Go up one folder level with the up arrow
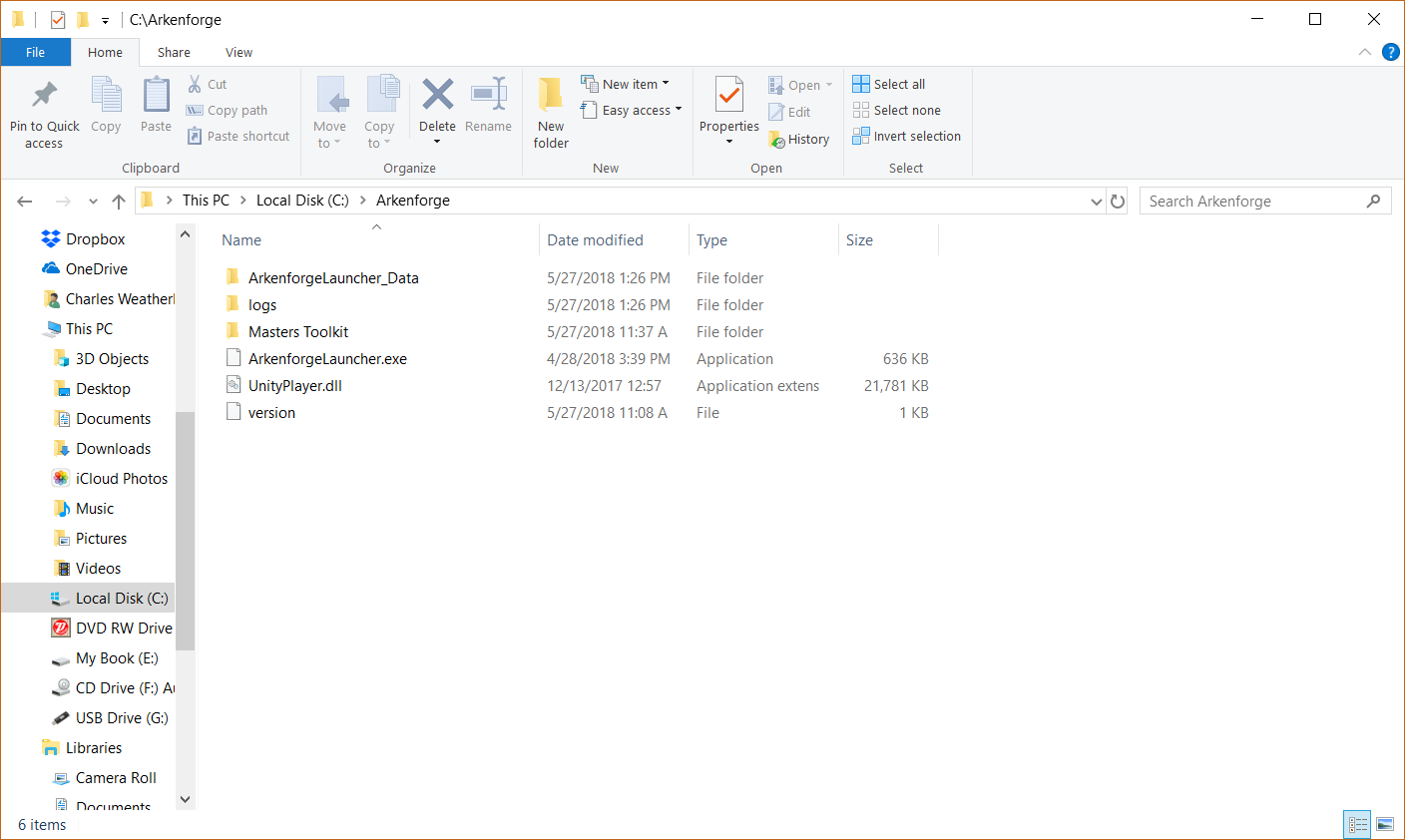Screen dimensions: 1405x840 coord(119,202)
